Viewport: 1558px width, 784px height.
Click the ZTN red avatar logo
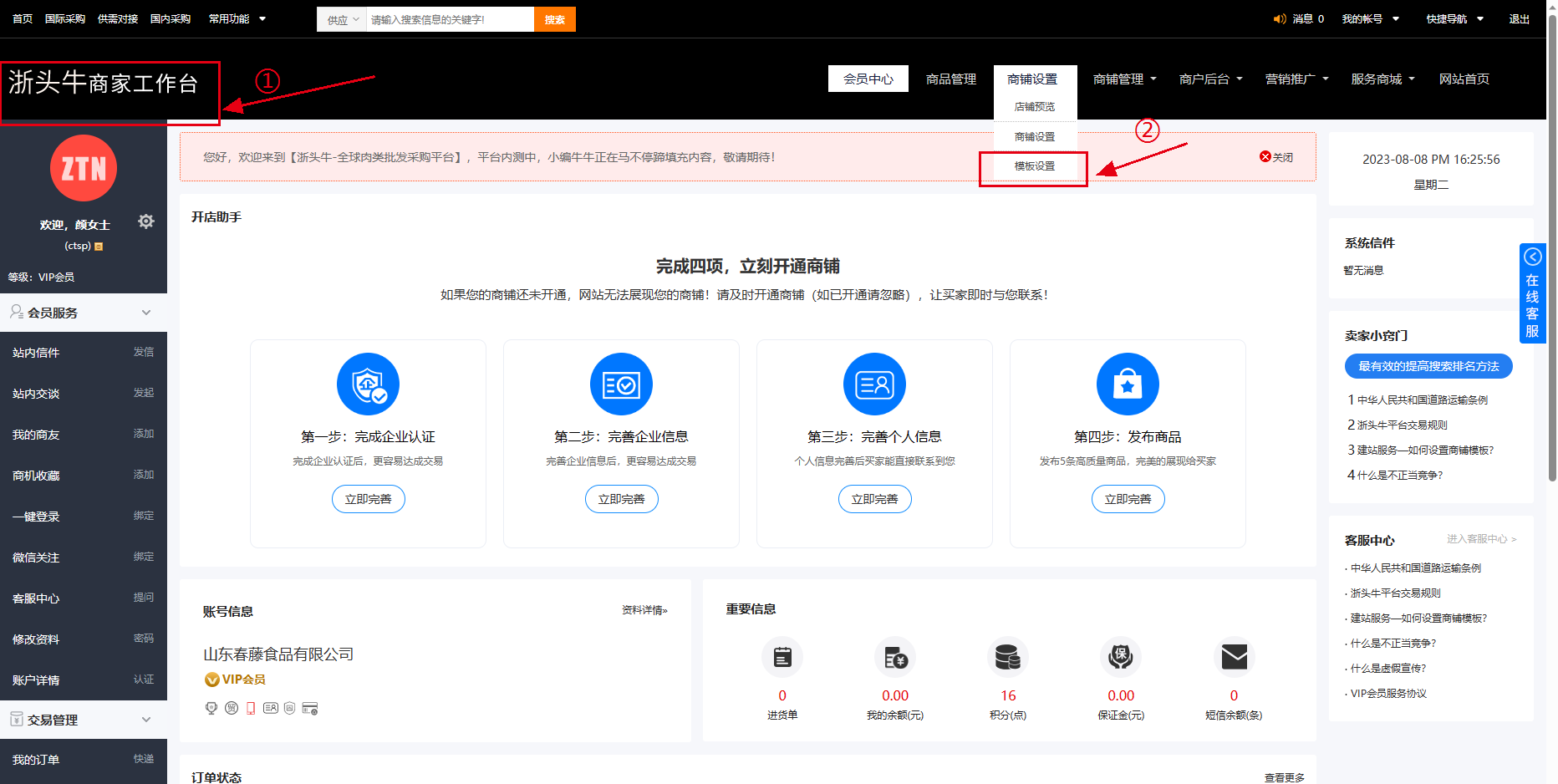pos(84,168)
